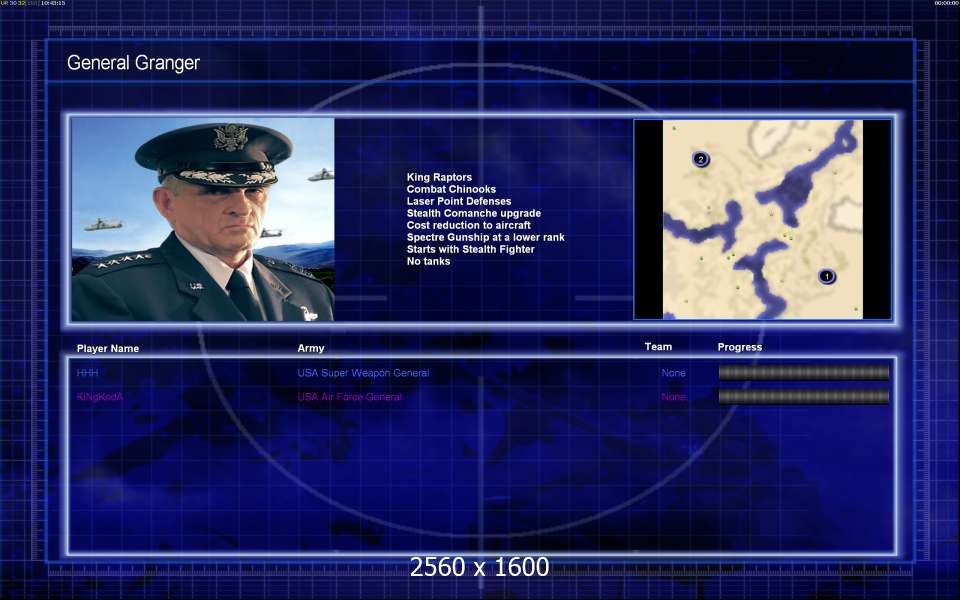
Task: Click the loading progress bar for KiNgKodA
Action: [804, 397]
